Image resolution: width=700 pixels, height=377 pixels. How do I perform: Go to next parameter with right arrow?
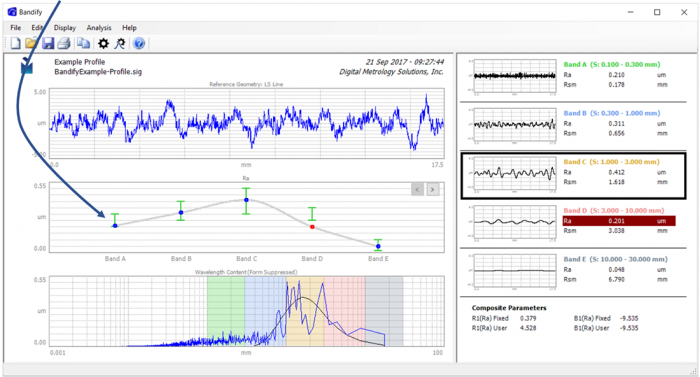(432, 189)
